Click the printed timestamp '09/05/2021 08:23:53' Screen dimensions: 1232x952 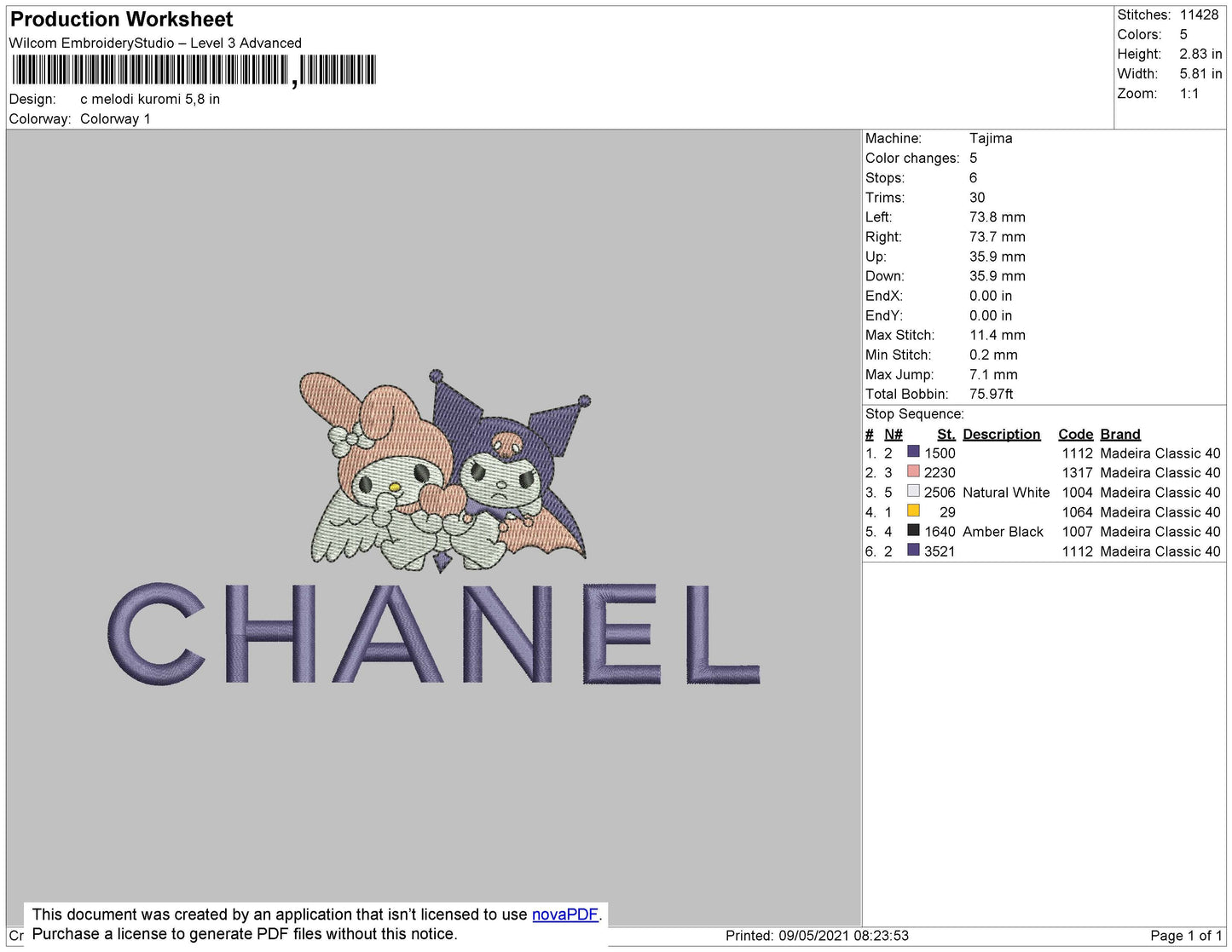(843, 936)
